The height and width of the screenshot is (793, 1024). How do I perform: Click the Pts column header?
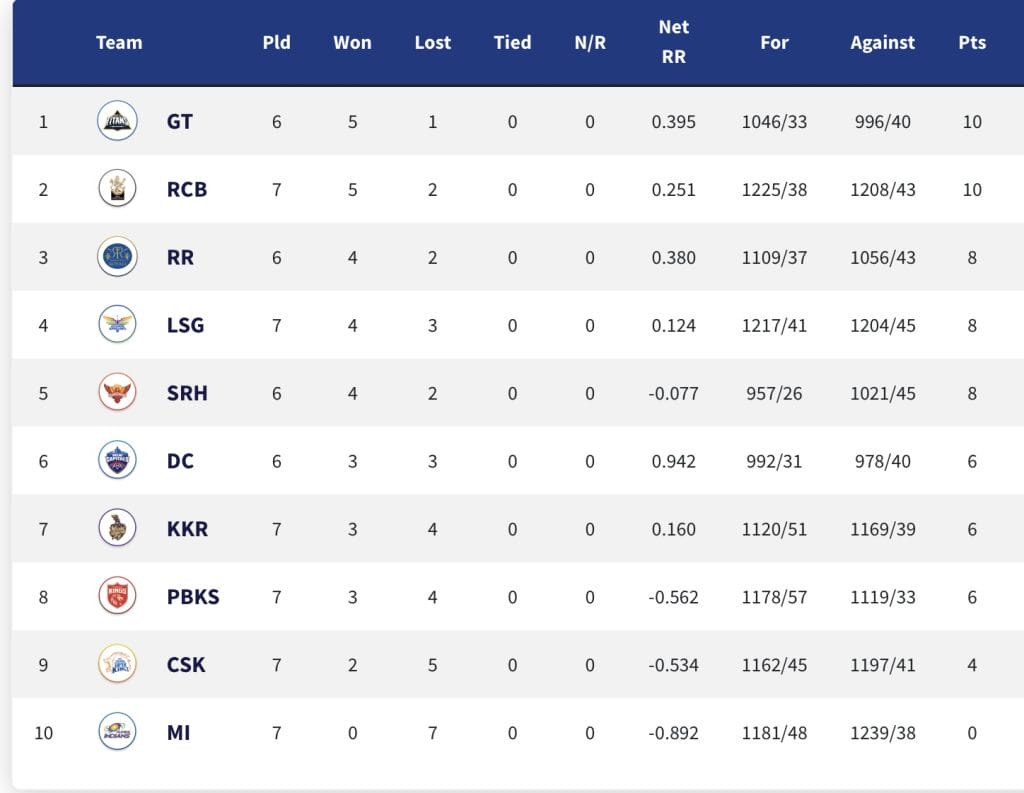[972, 43]
